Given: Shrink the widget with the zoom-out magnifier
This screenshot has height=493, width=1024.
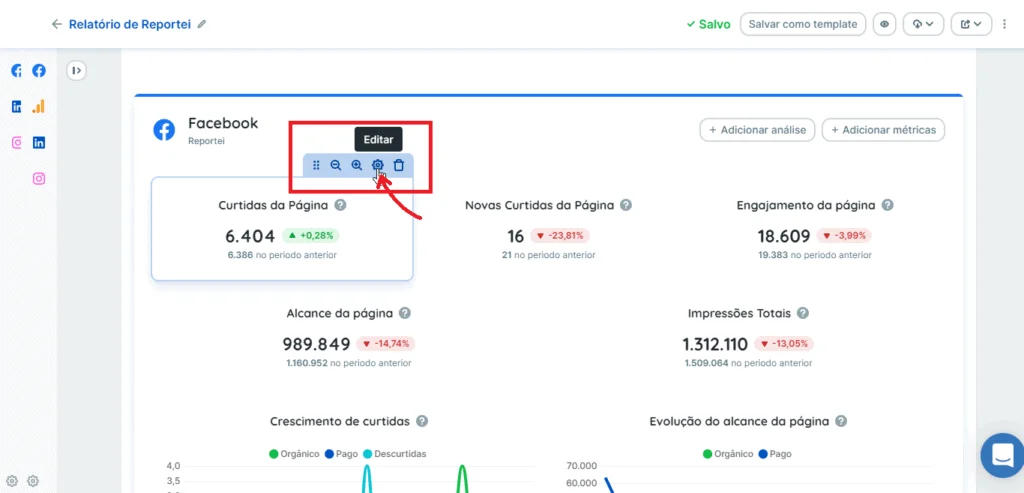Looking at the screenshot, I should [336, 165].
